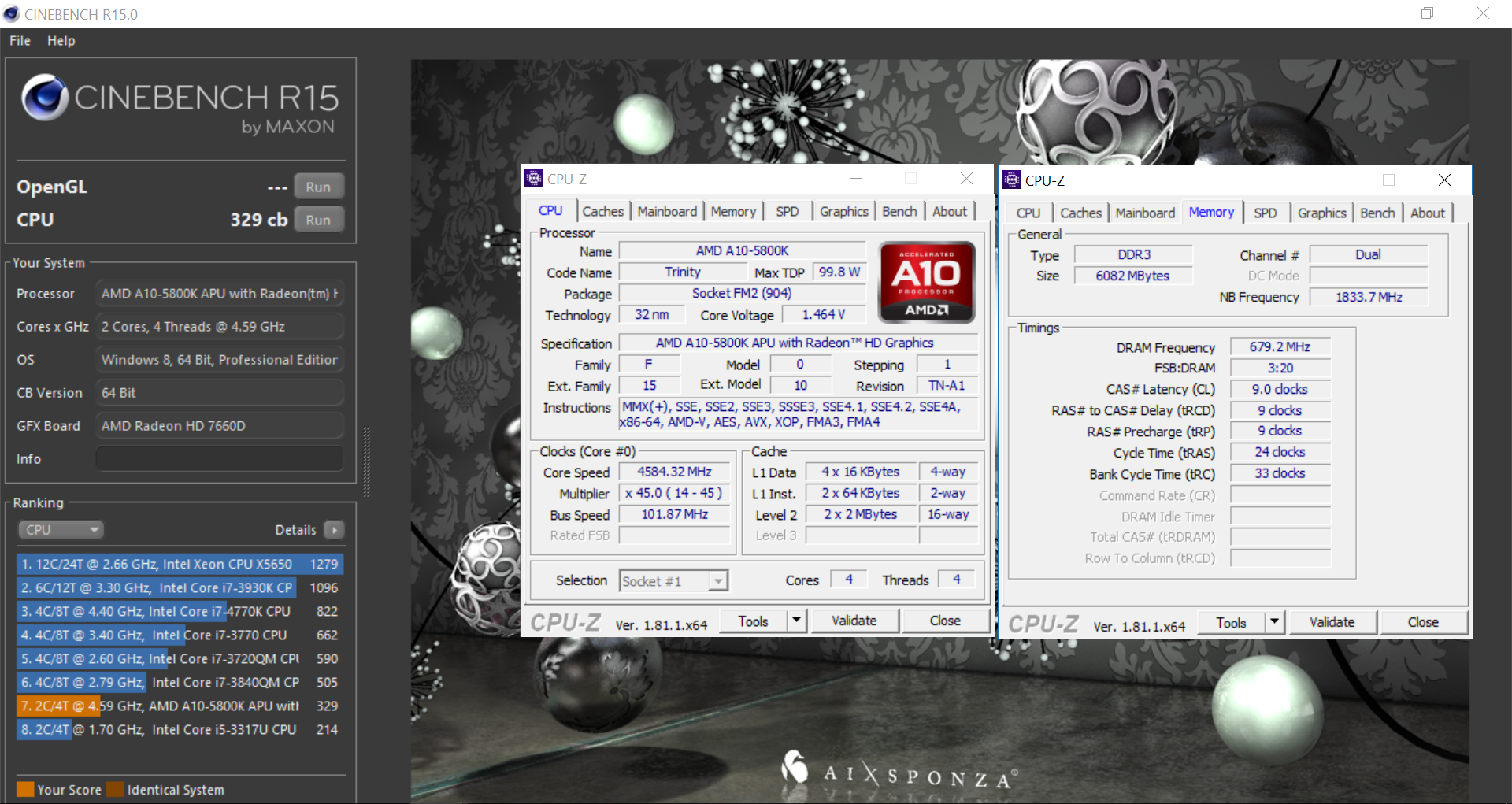Viewport: 1512px width, 804px height.
Task: Run the CPU benchmark
Action: [319, 220]
